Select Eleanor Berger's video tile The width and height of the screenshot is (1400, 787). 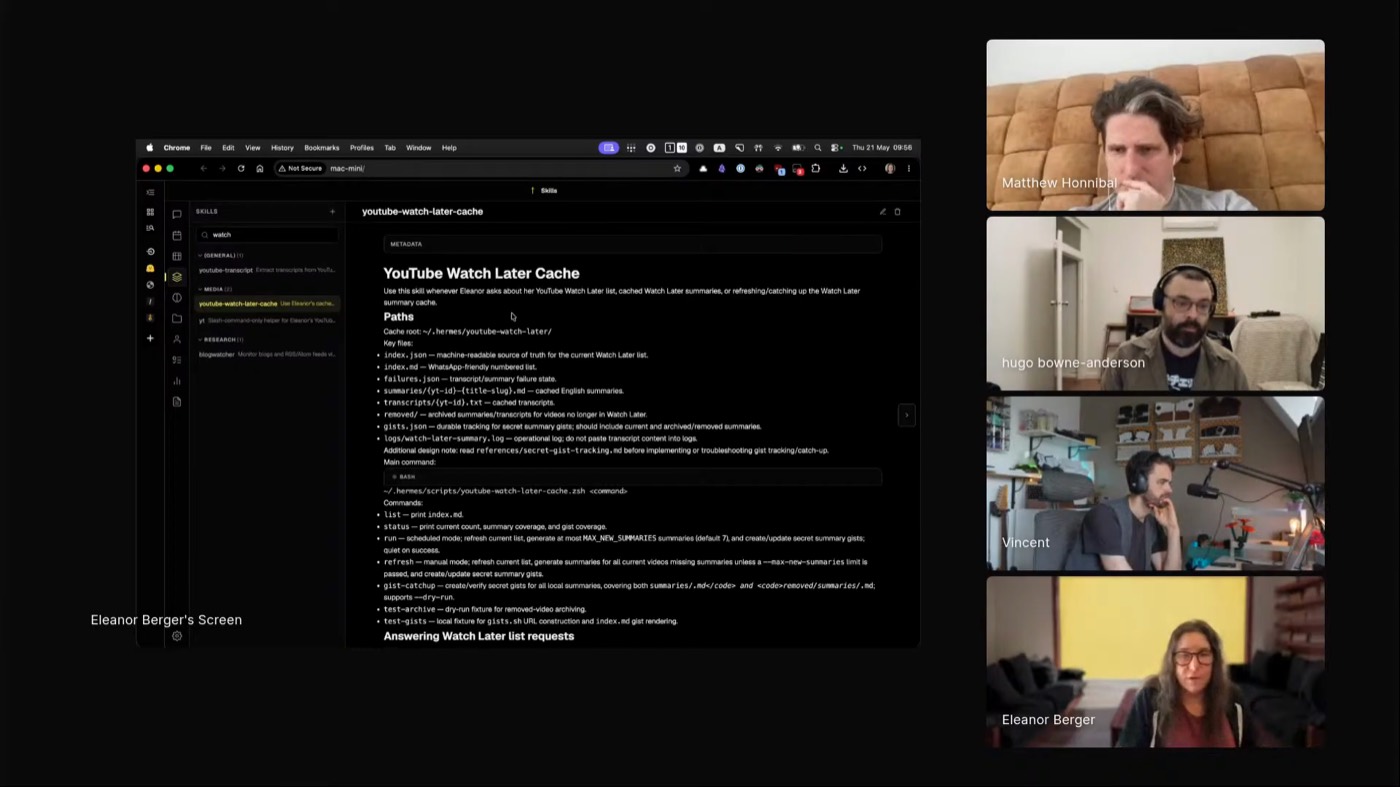tap(1155, 662)
